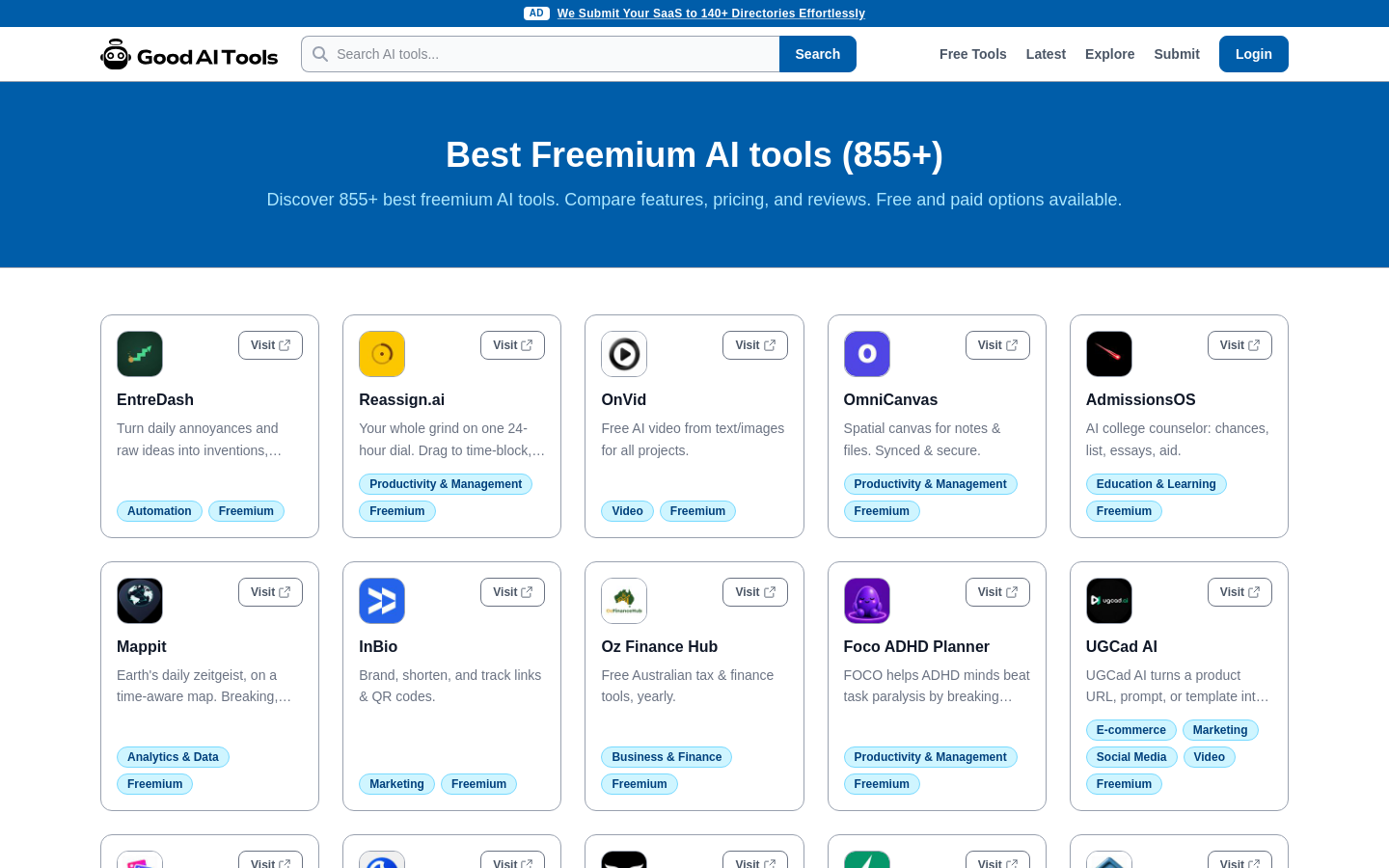Click the "Best Freemium AI tools (855+)" heading
Image resolution: width=1389 pixels, height=868 pixels.
[694, 155]
